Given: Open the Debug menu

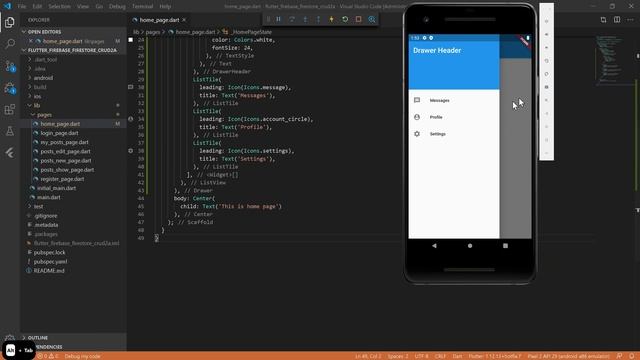Looking at the screenshot, I should (117, 7).
